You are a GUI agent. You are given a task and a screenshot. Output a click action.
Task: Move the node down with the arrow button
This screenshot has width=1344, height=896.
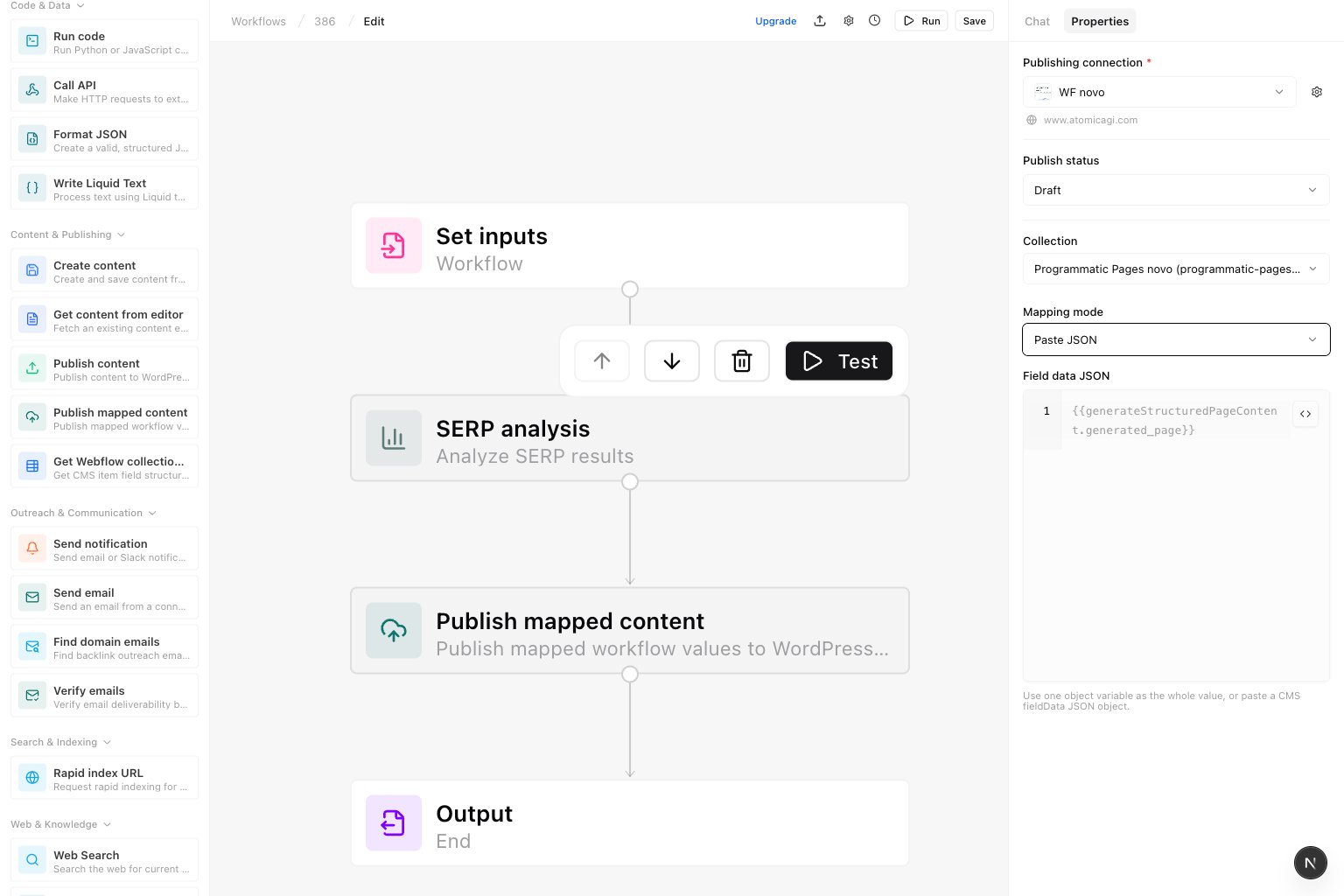(672, 360)
